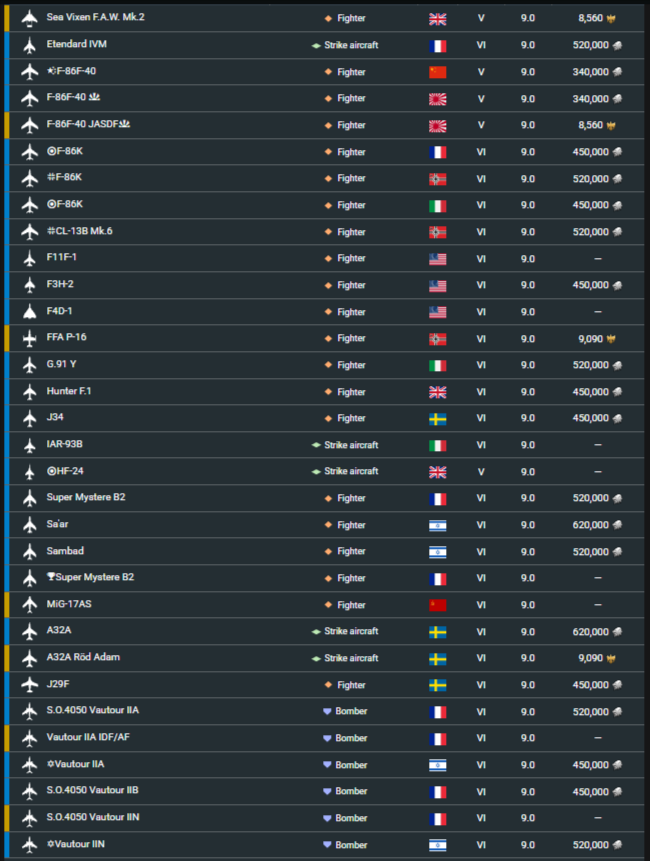Click the British flag in Hunter F.1 row
The width and height of the screenshot is (650, 861).
[438, 392]
